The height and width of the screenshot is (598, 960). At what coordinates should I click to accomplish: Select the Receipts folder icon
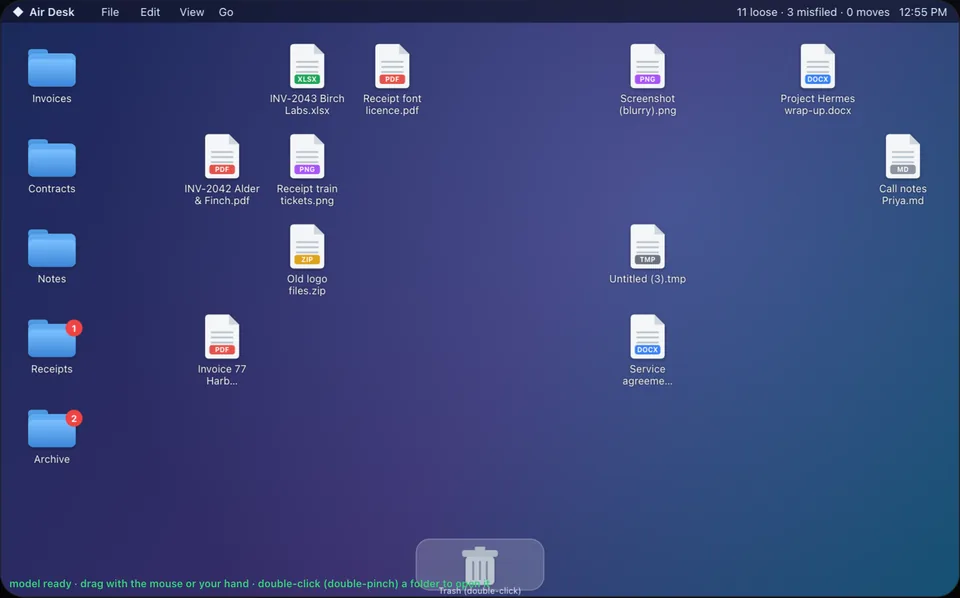51,338
